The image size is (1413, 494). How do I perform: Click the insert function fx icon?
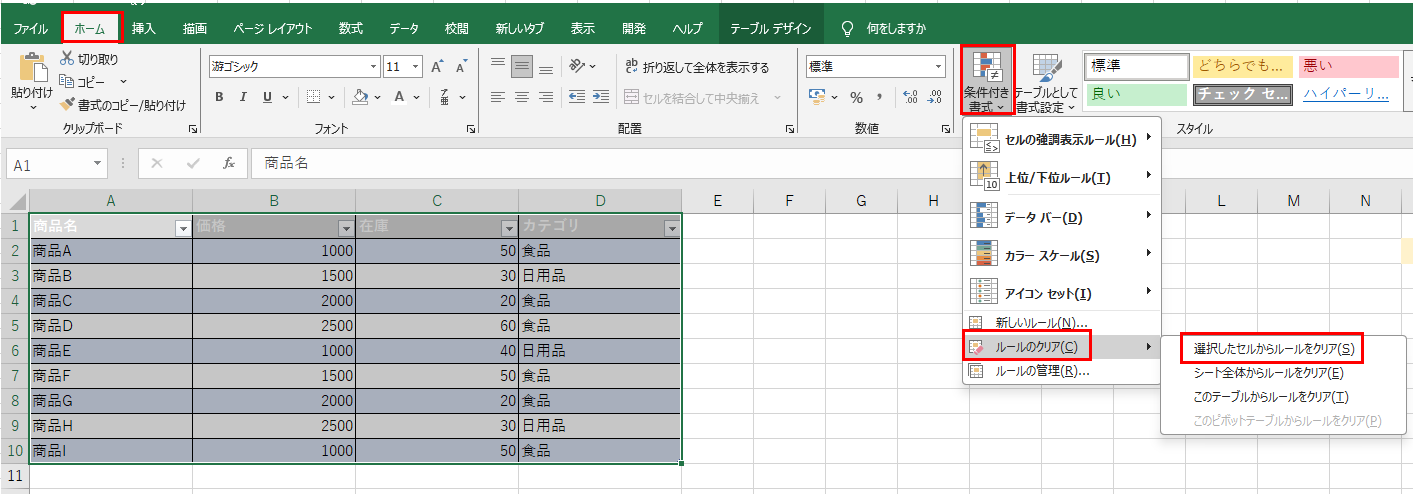(x=229, y=163)
